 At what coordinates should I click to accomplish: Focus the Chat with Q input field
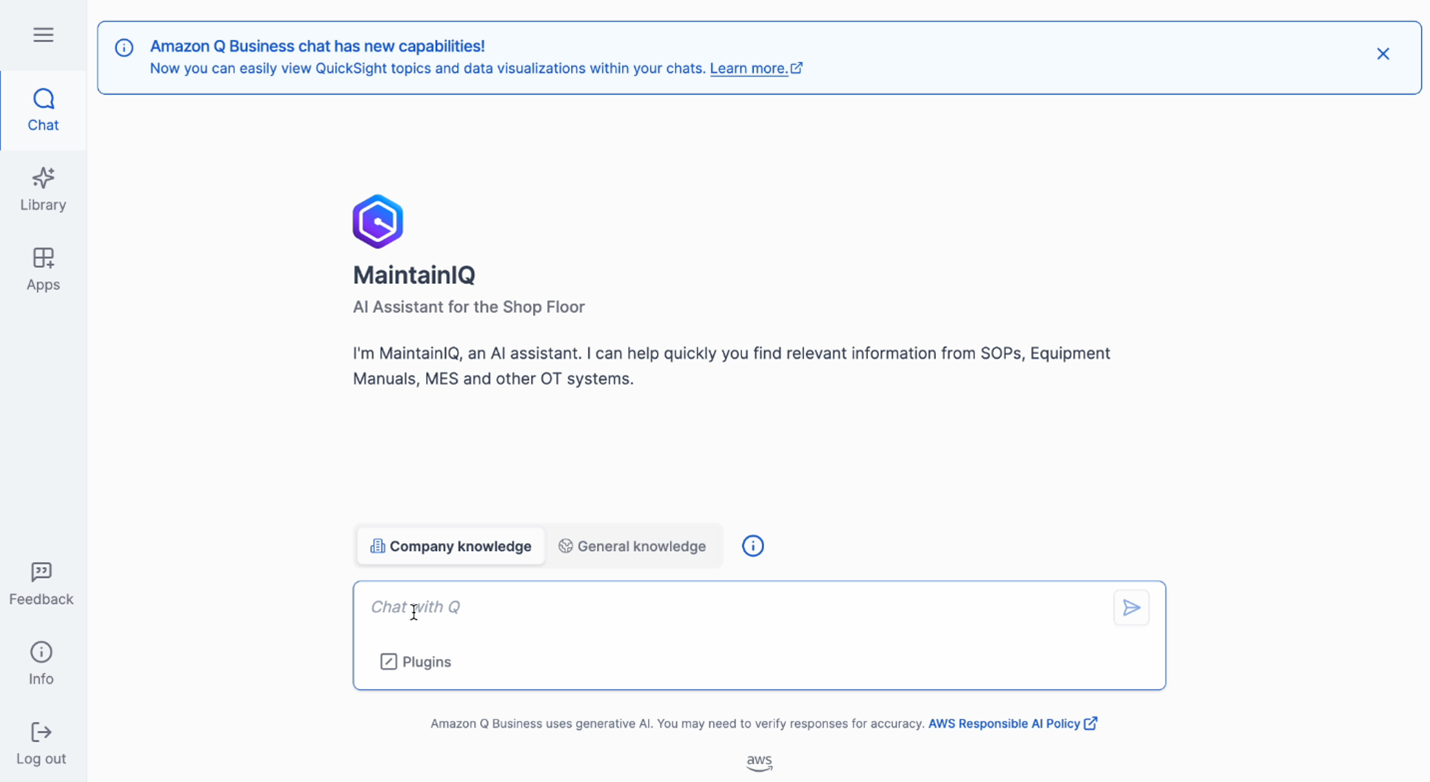736,607
